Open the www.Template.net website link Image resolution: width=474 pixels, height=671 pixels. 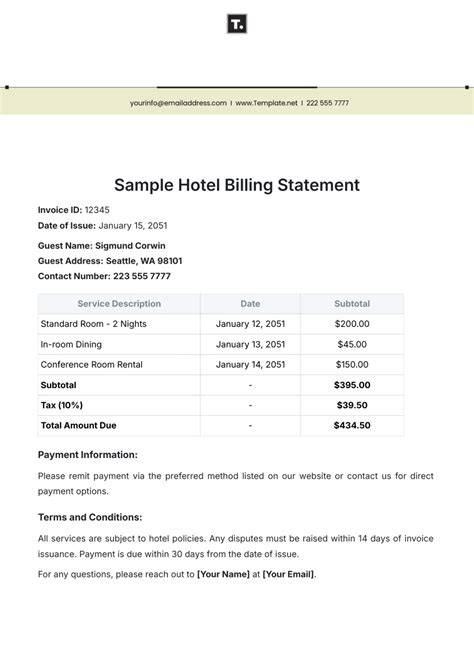266,103
